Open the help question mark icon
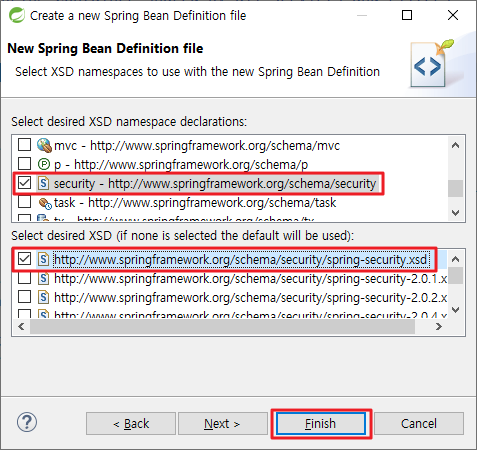Image resolution: width=477 pixels, height=450 pixels. 27,422
